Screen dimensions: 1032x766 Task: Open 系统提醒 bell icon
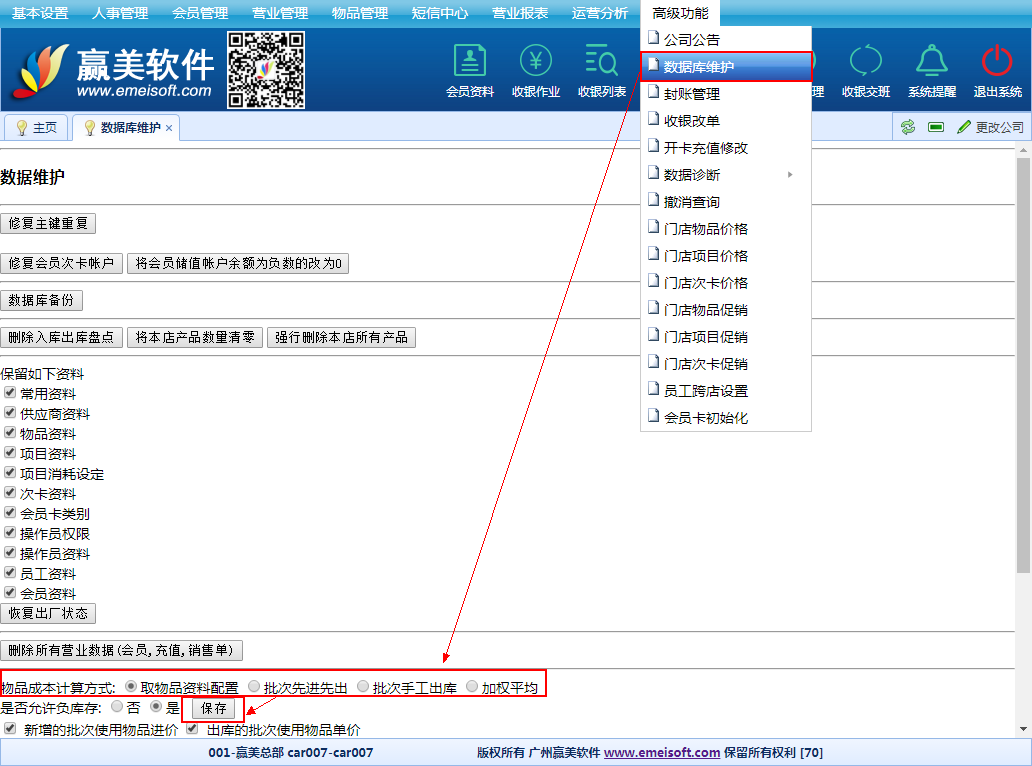point(931,62)
